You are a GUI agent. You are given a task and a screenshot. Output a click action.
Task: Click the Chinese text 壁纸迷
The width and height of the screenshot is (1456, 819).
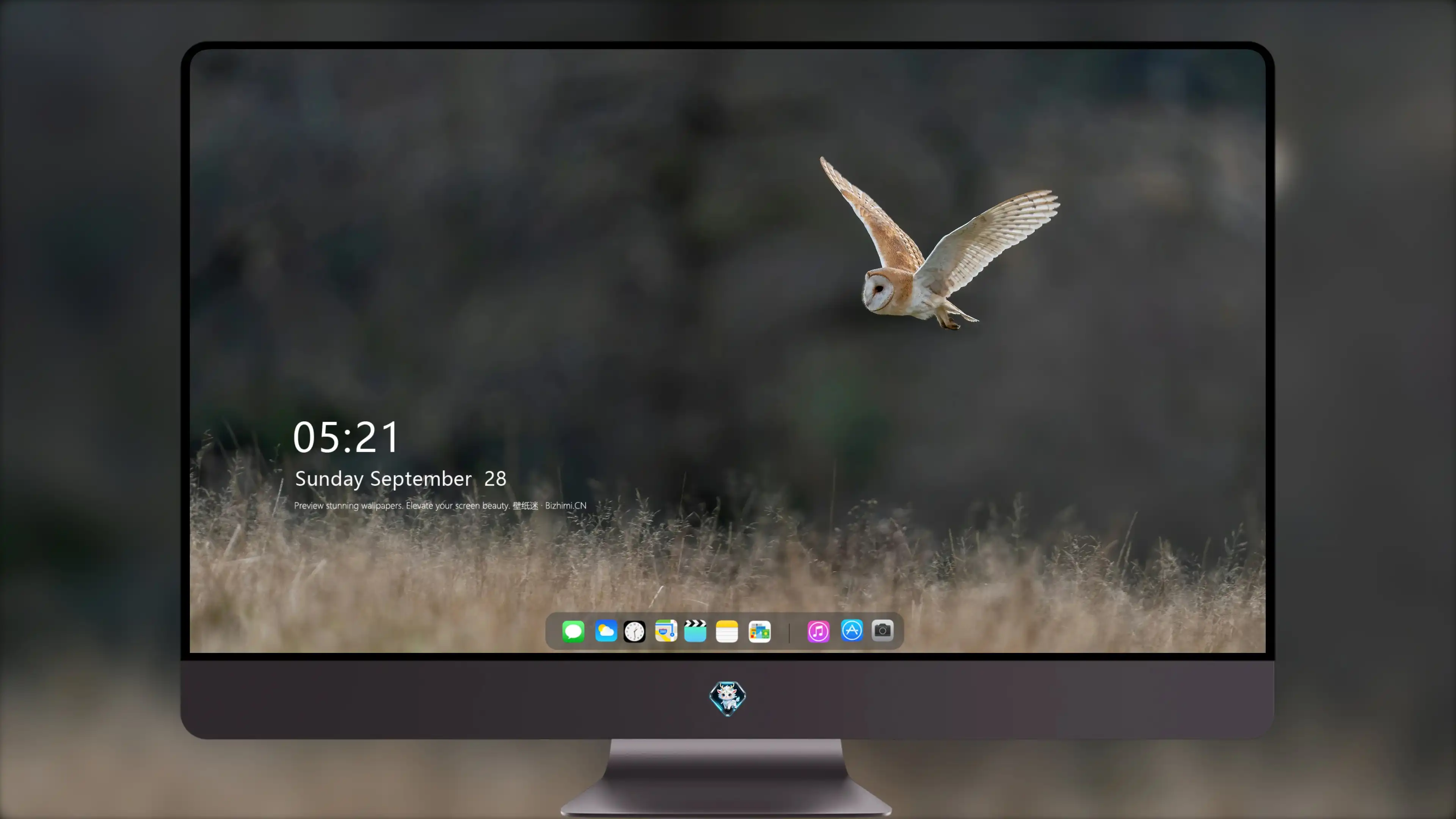coord(525,505)
